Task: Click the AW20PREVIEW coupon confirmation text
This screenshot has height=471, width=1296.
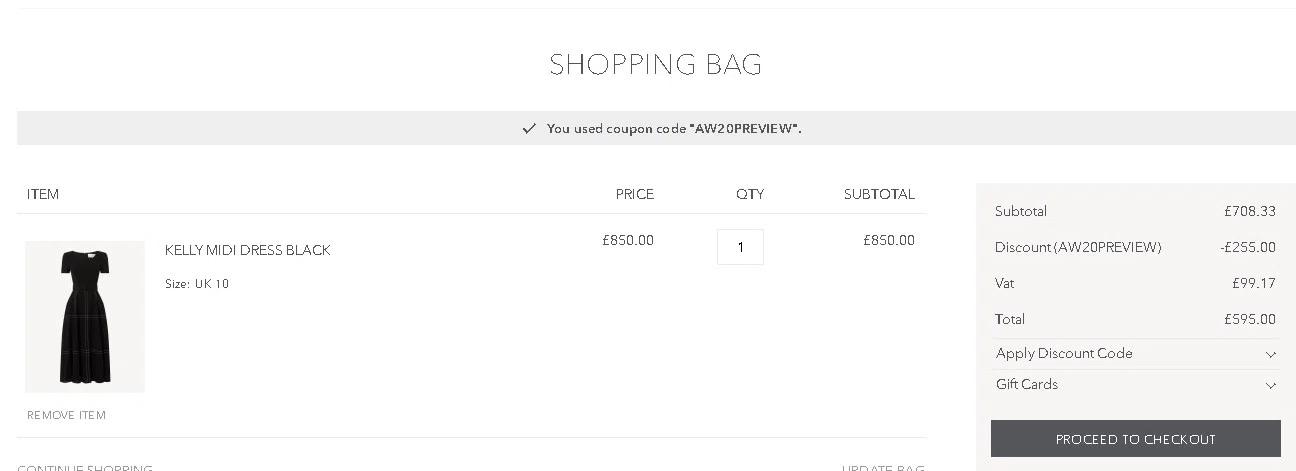Action: (674, 129)
